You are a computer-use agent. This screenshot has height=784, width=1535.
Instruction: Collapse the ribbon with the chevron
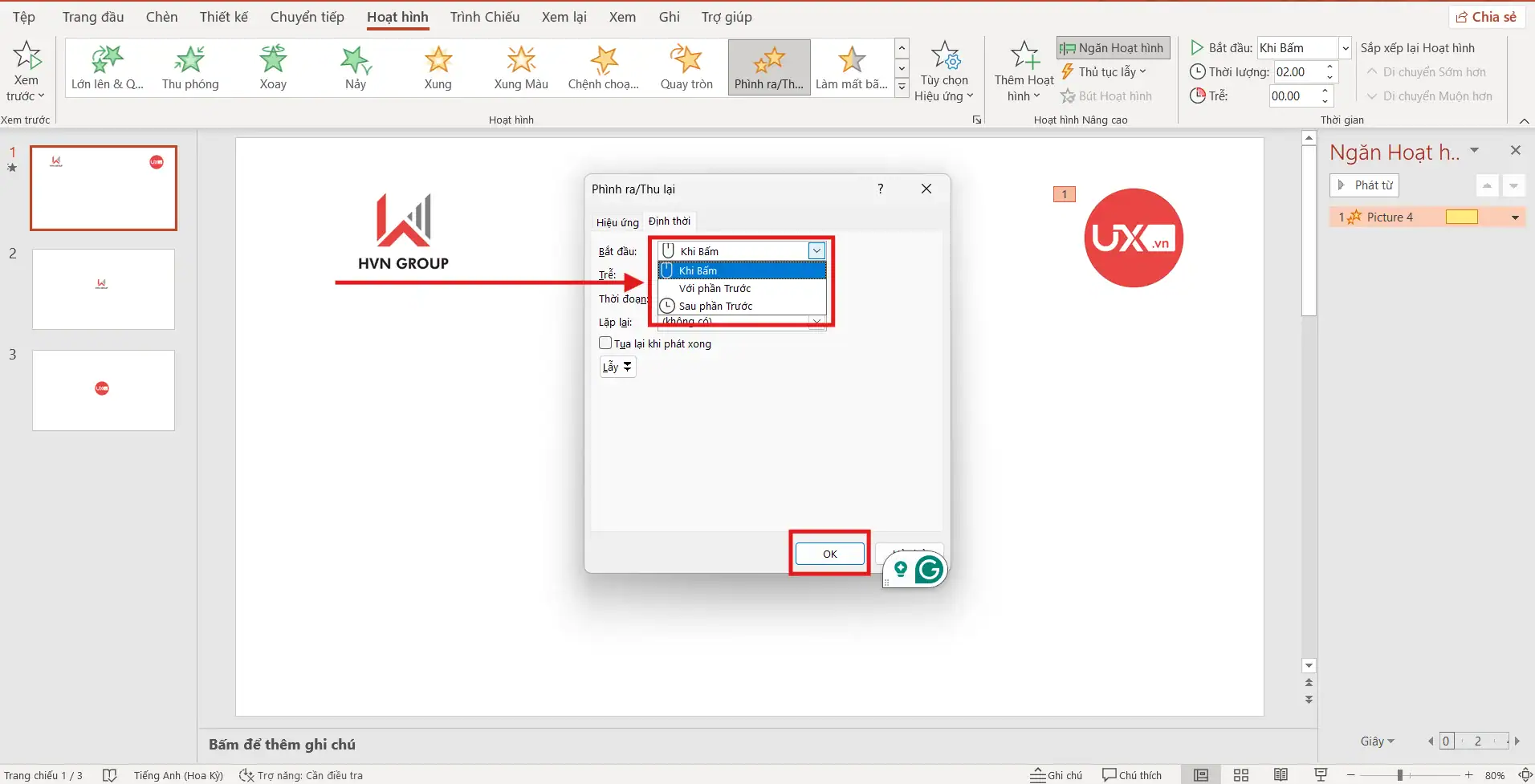click(1525, 120)
